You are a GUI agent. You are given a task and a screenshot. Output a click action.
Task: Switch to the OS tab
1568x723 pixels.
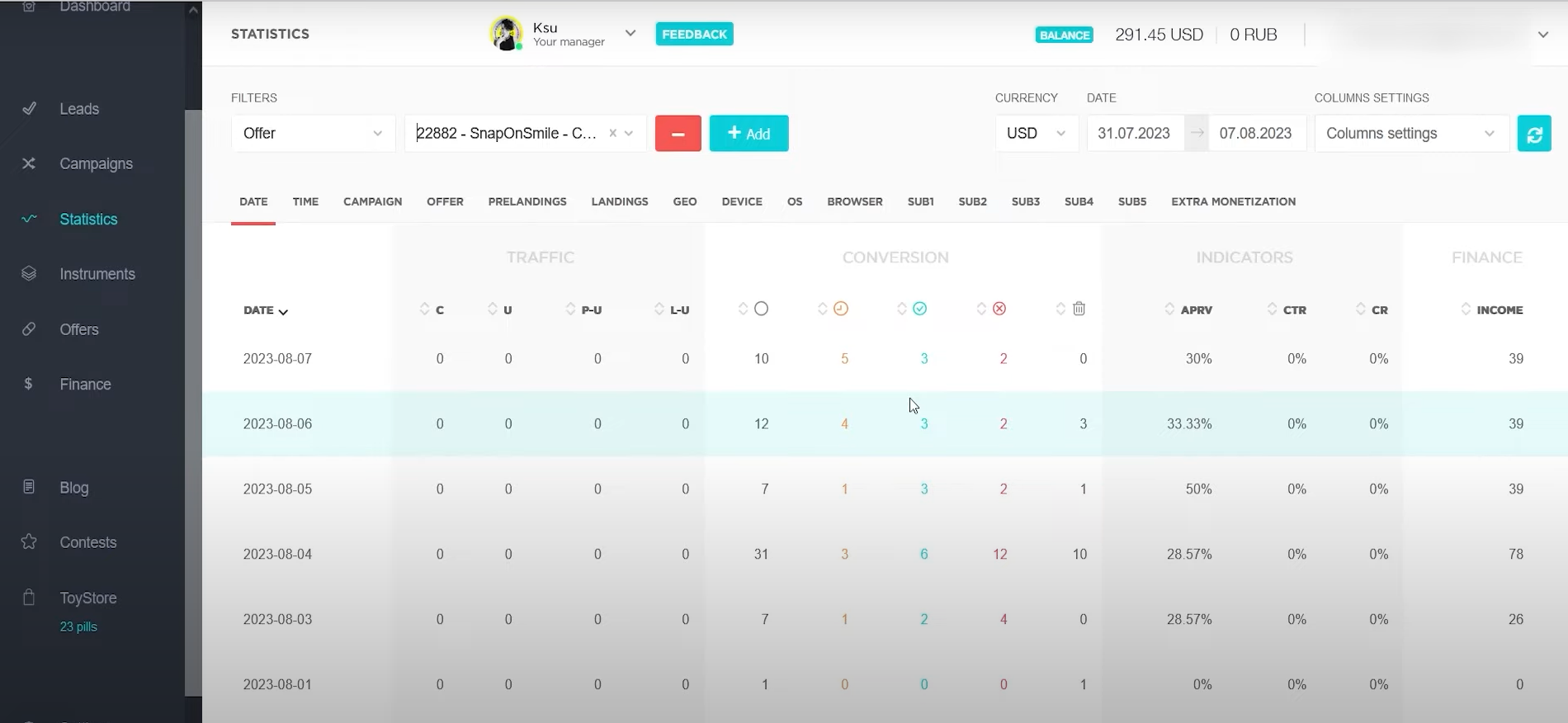click(x=795, y=201)
